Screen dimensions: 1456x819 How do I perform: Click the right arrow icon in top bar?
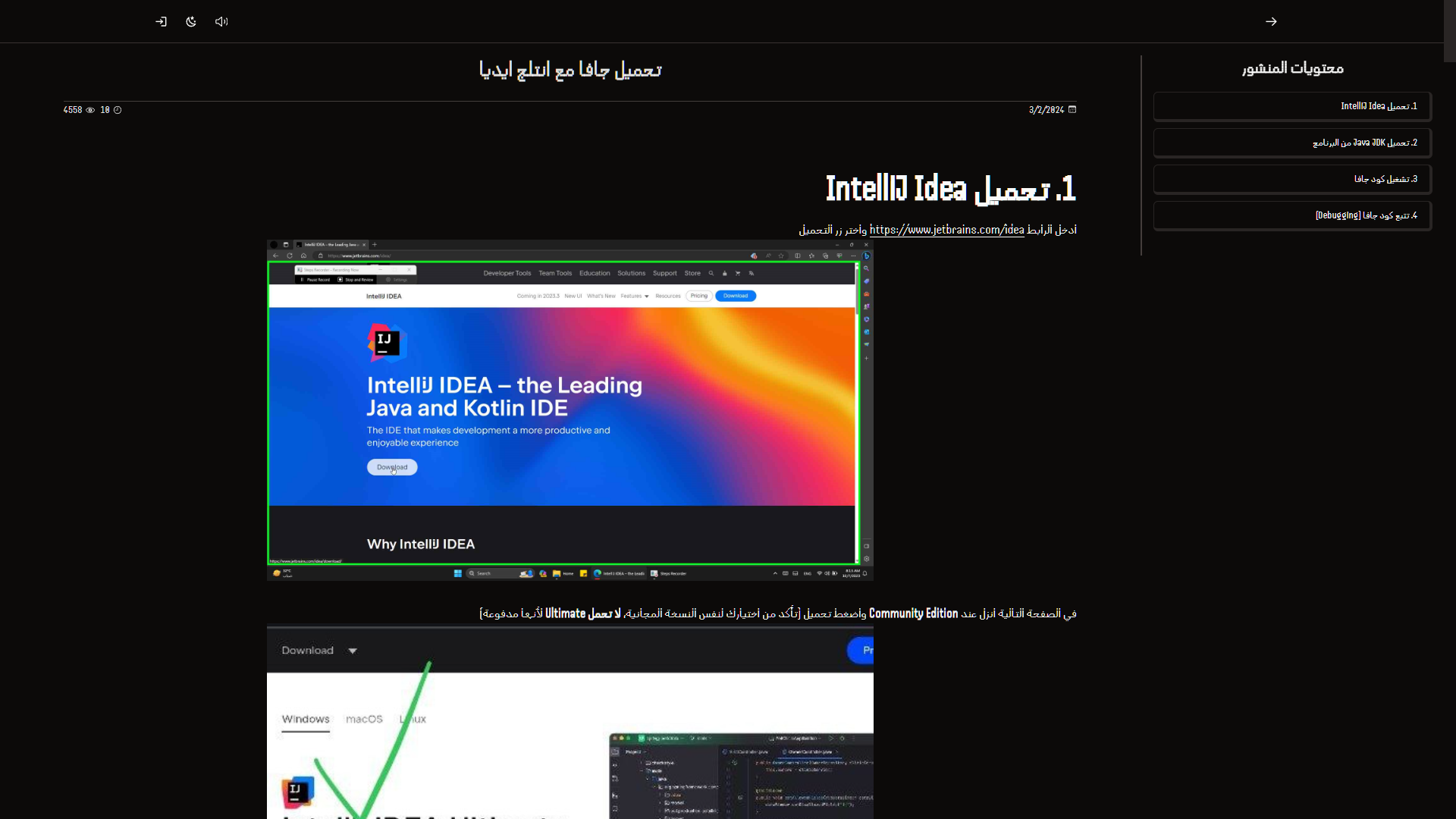[x=1271, y=21]
